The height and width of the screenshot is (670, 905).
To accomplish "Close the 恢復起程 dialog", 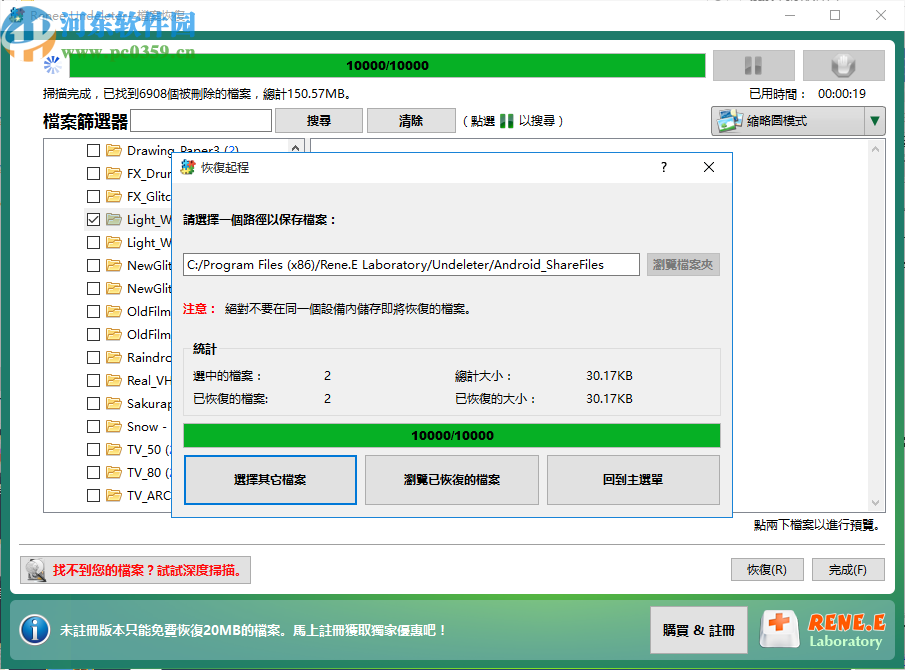I will coord(709,167).
